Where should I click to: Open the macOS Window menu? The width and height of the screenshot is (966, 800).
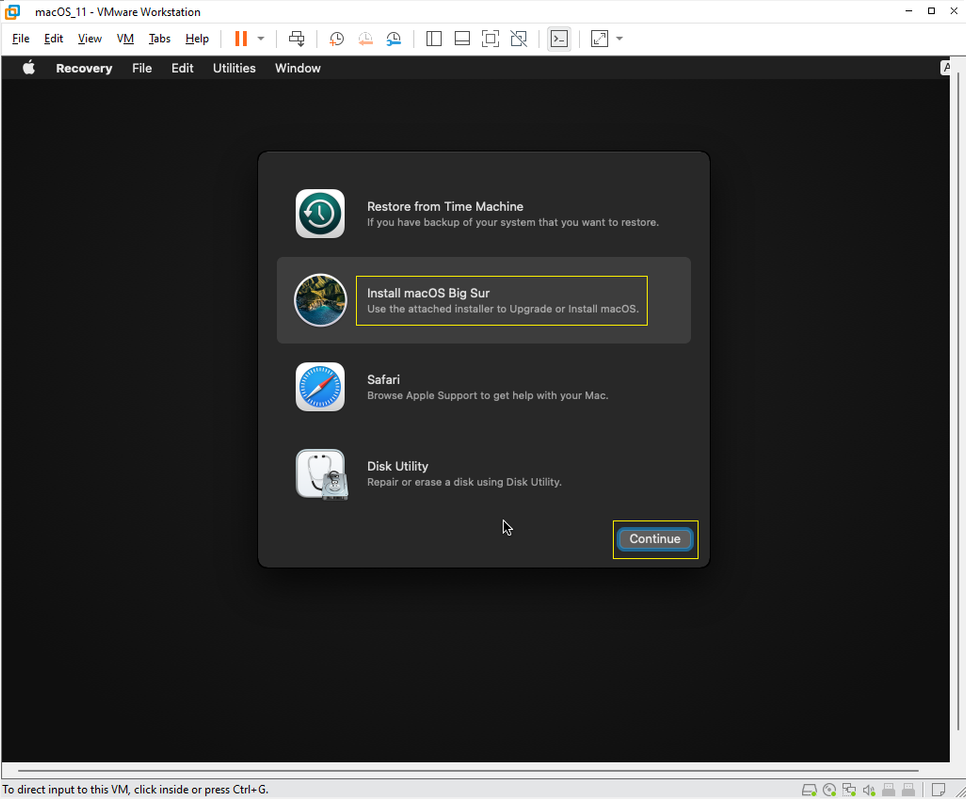click(298, 68)
